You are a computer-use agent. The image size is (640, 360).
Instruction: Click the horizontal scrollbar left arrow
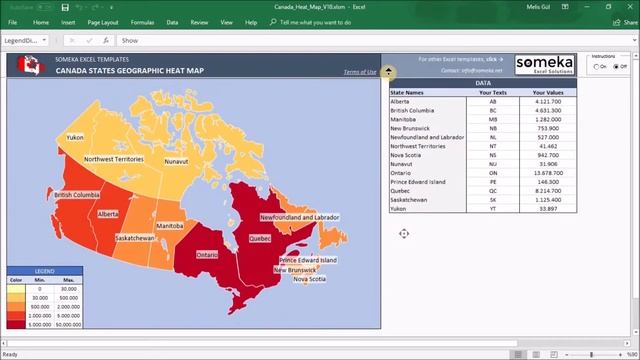(4, 343)
